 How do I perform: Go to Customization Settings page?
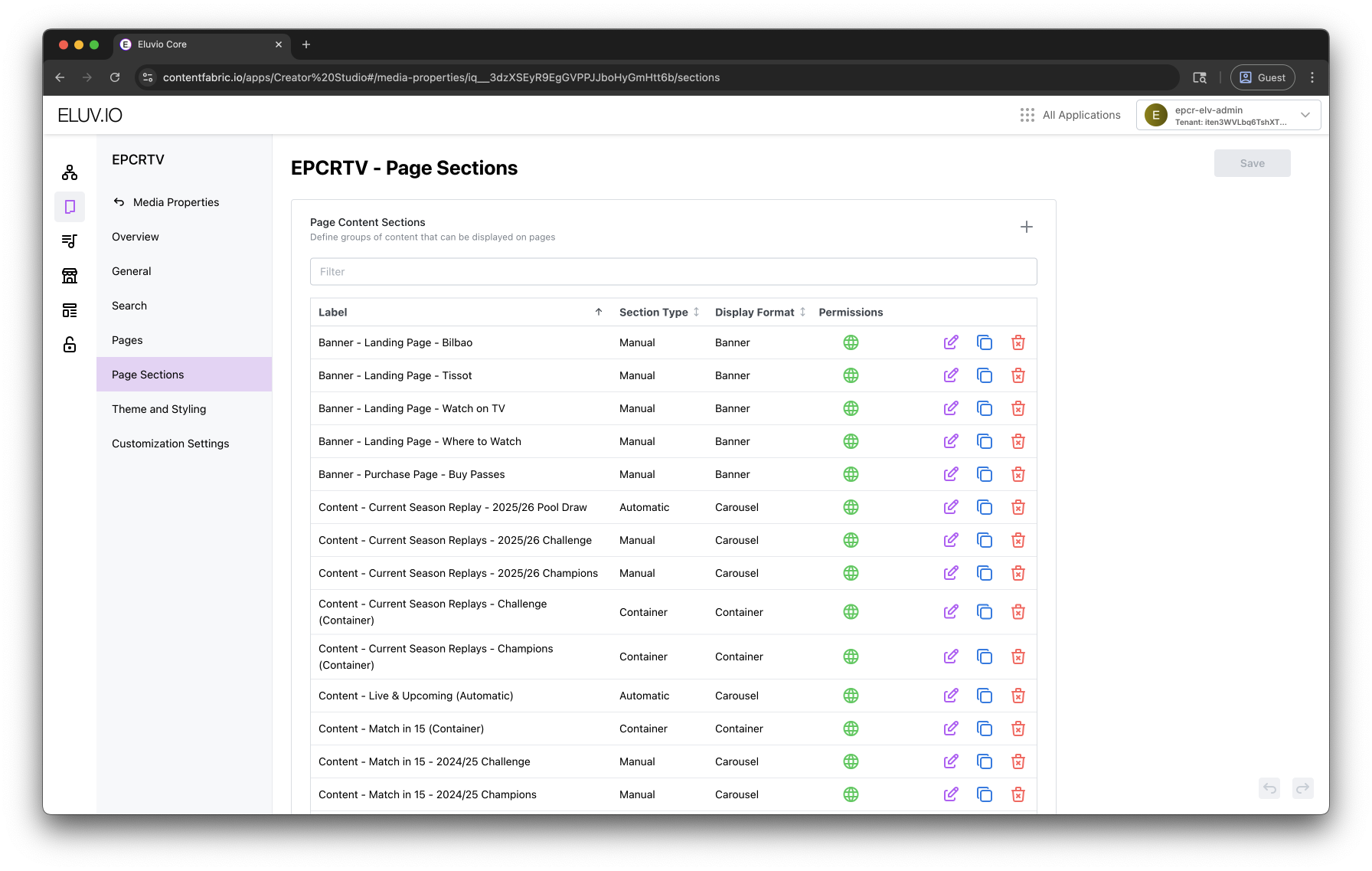(x=171, y=444)
